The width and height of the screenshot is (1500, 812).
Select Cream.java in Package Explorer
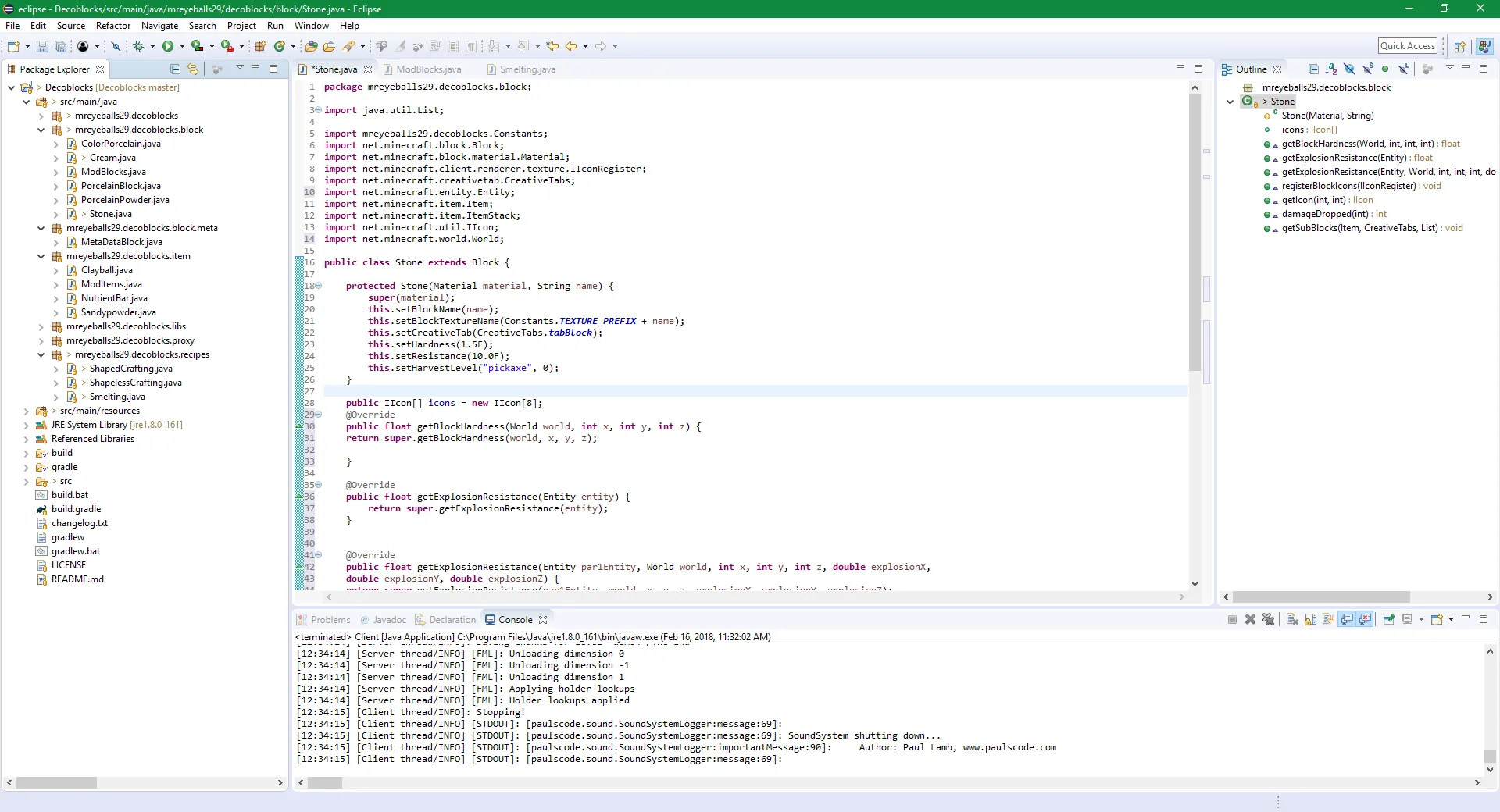pyautogui.click(x=112, y=158)
